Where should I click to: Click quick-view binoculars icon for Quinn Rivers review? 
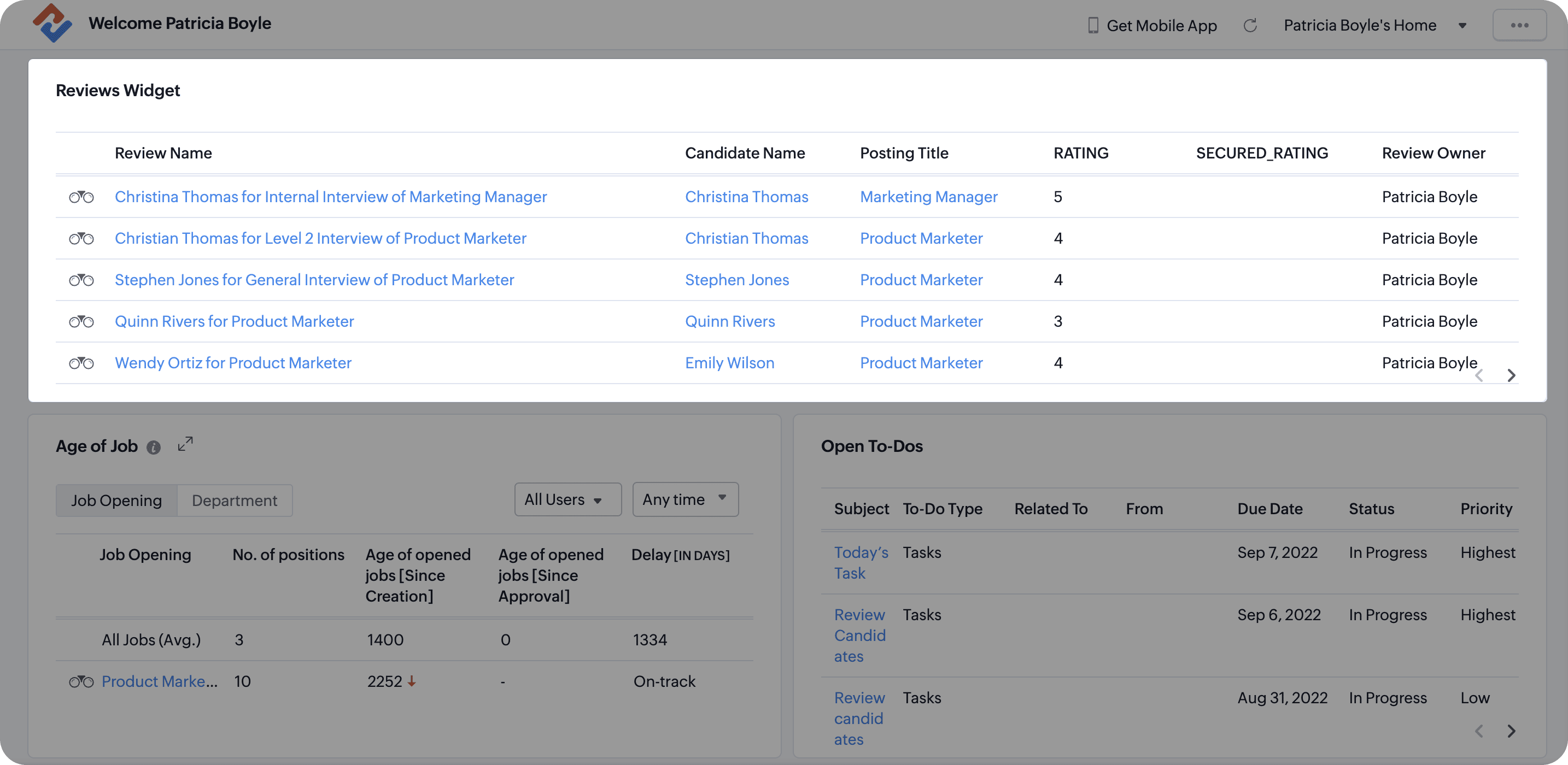(81, 321)
